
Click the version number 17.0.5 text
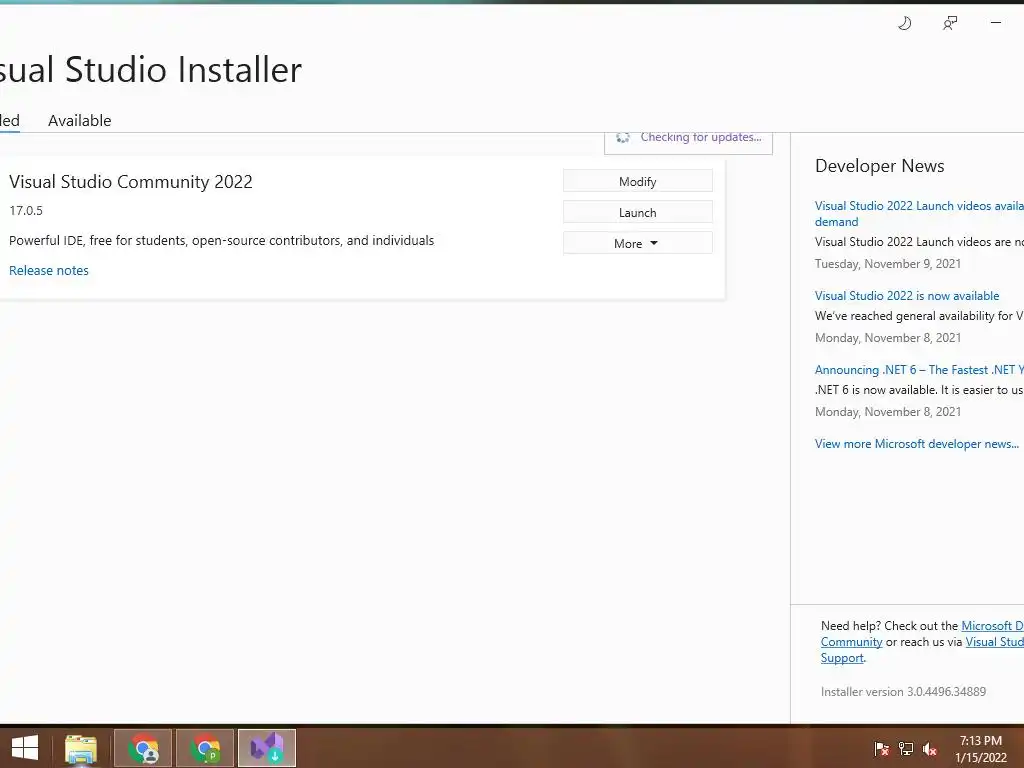pos(26,210)
